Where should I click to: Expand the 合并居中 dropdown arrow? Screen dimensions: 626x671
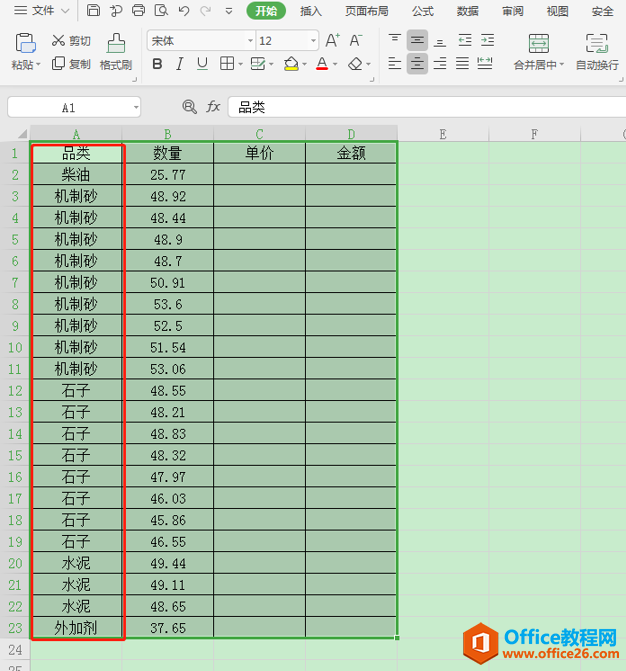(562, 65)
